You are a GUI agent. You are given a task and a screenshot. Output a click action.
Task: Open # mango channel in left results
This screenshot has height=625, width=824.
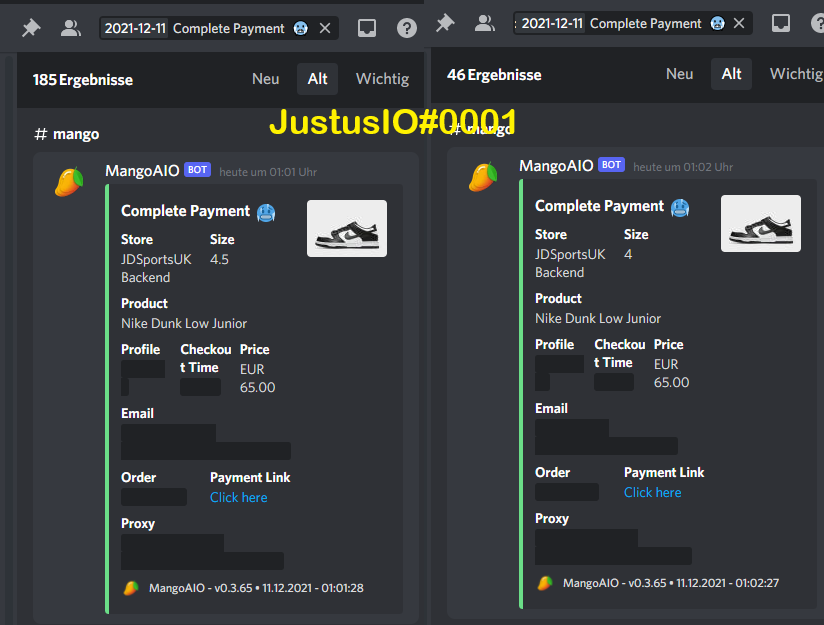coord(67,134)
